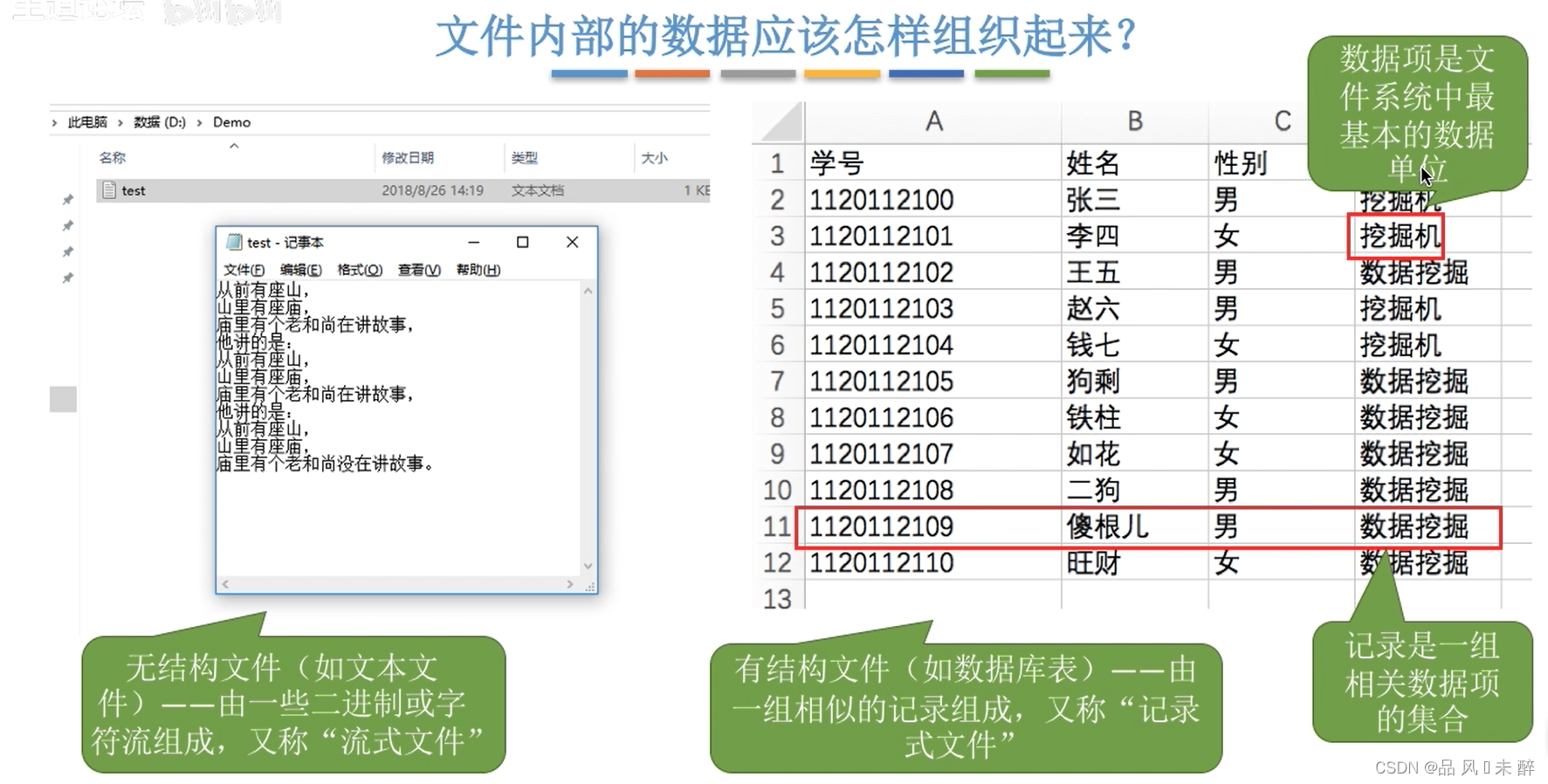Click the cell containing 钱七
Screen dimensions: 1548x784
[x=1135, y=345]
